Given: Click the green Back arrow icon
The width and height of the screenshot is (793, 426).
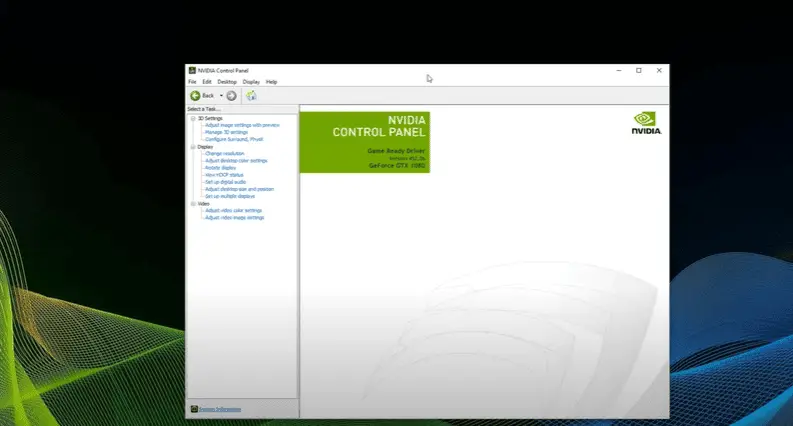Looking at the screenshot, I should tap(195, 96).
